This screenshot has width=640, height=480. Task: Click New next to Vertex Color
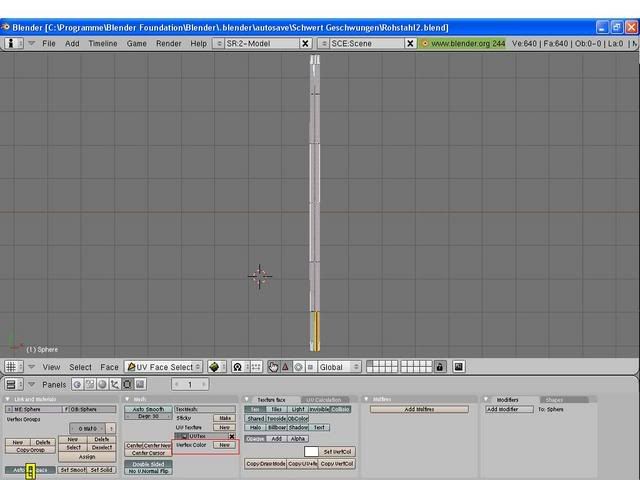224,445
